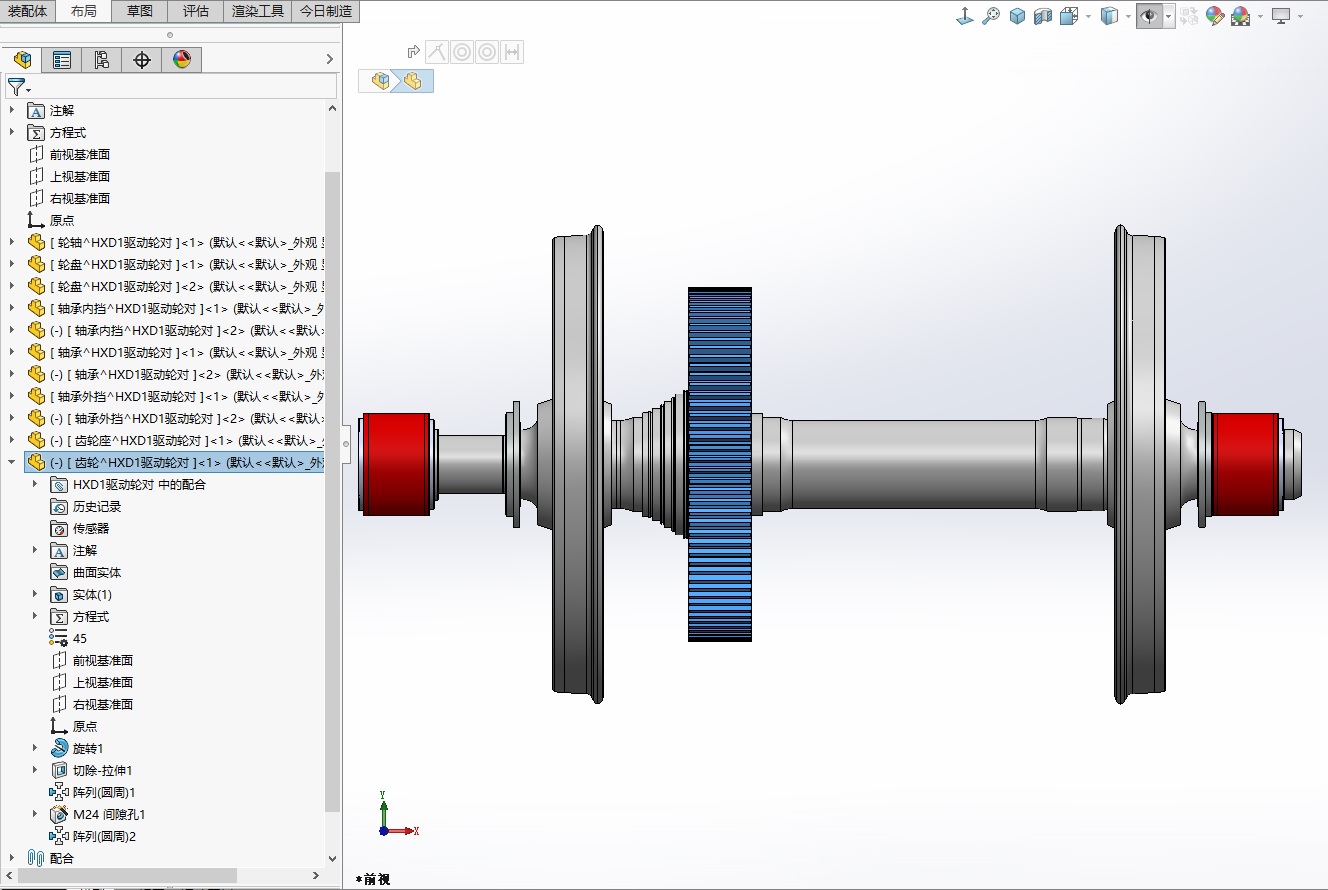
Task: Click the confirmation corner arrow icon
Action: click(x=413, y=52)
